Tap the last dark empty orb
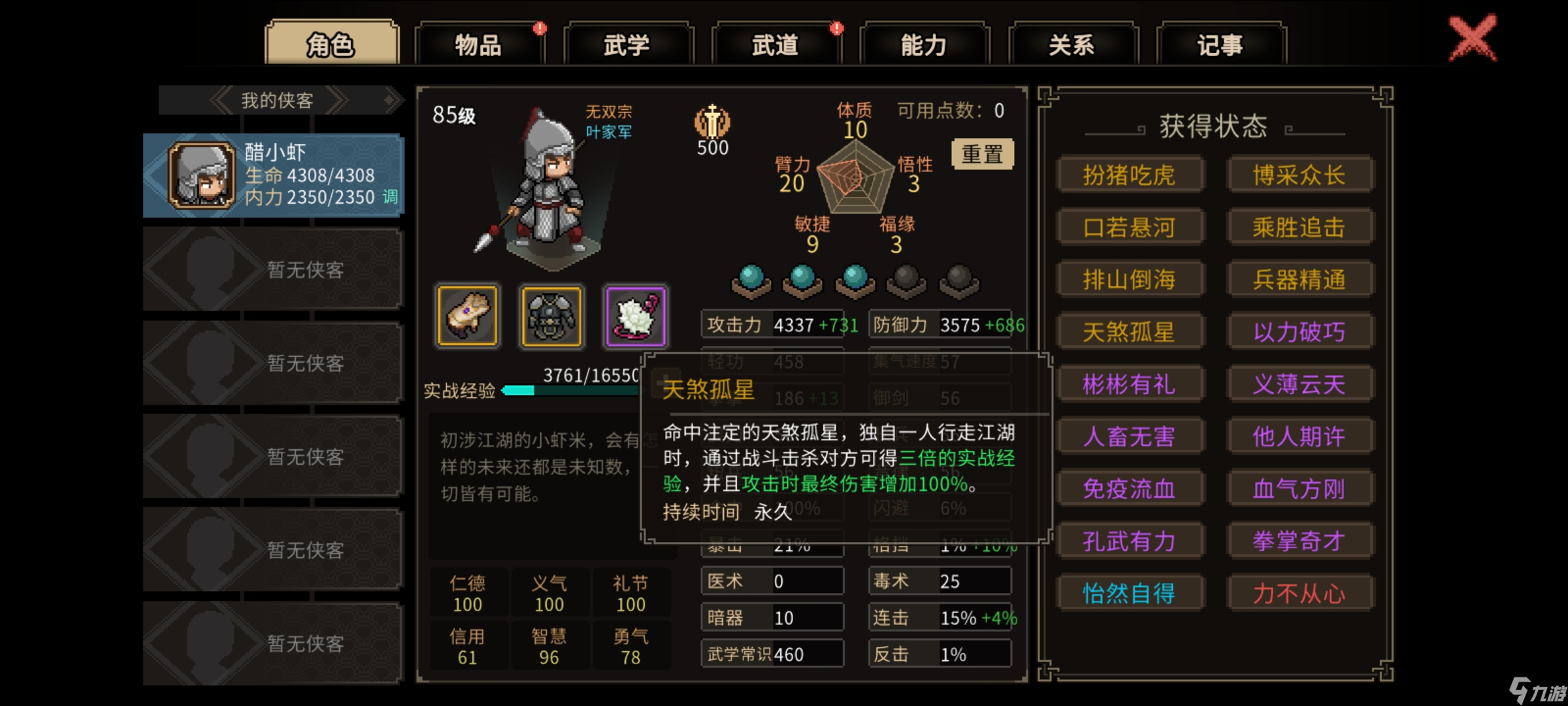The image size is (1568, 706). 959,281
